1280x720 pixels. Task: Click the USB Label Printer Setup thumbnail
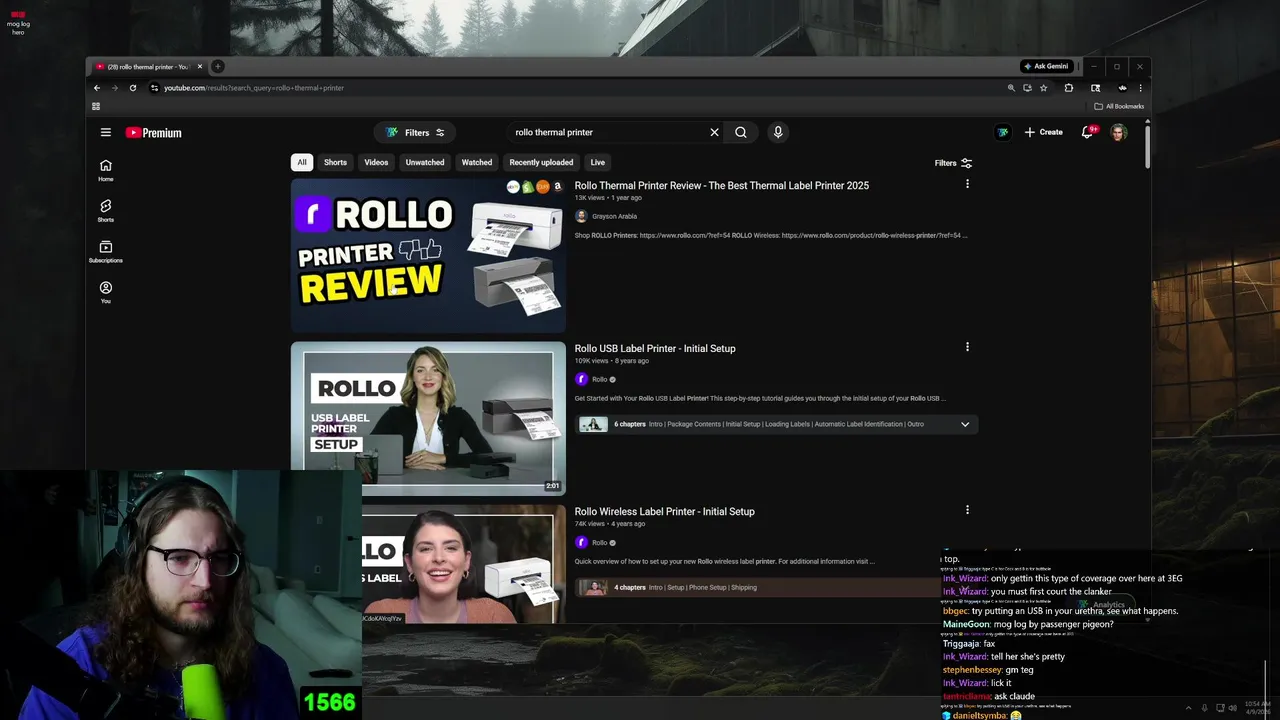pos(428,418)
